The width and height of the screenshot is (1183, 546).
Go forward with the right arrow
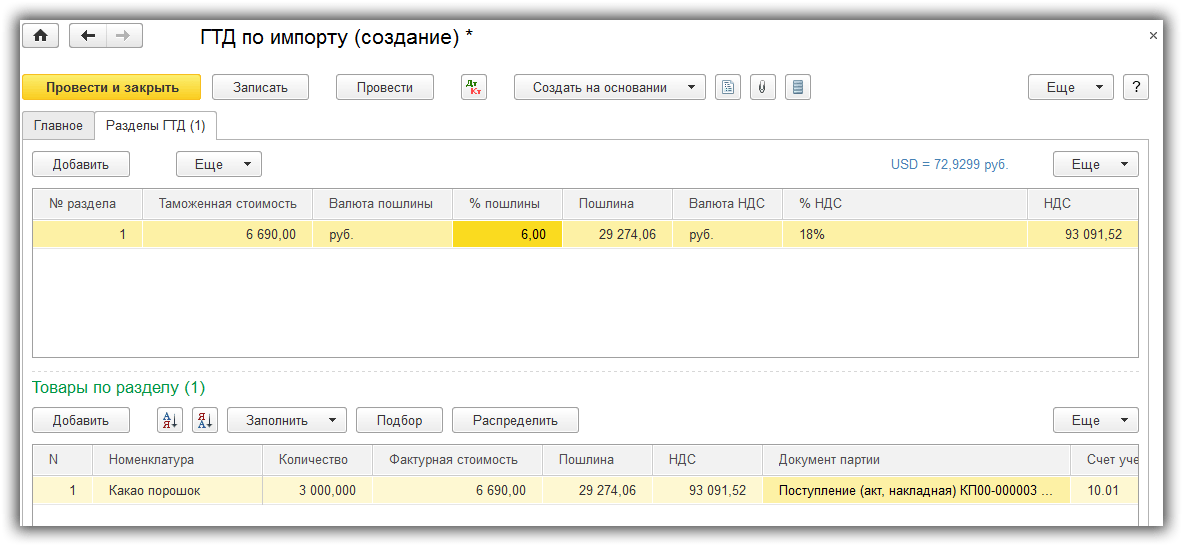124,36
